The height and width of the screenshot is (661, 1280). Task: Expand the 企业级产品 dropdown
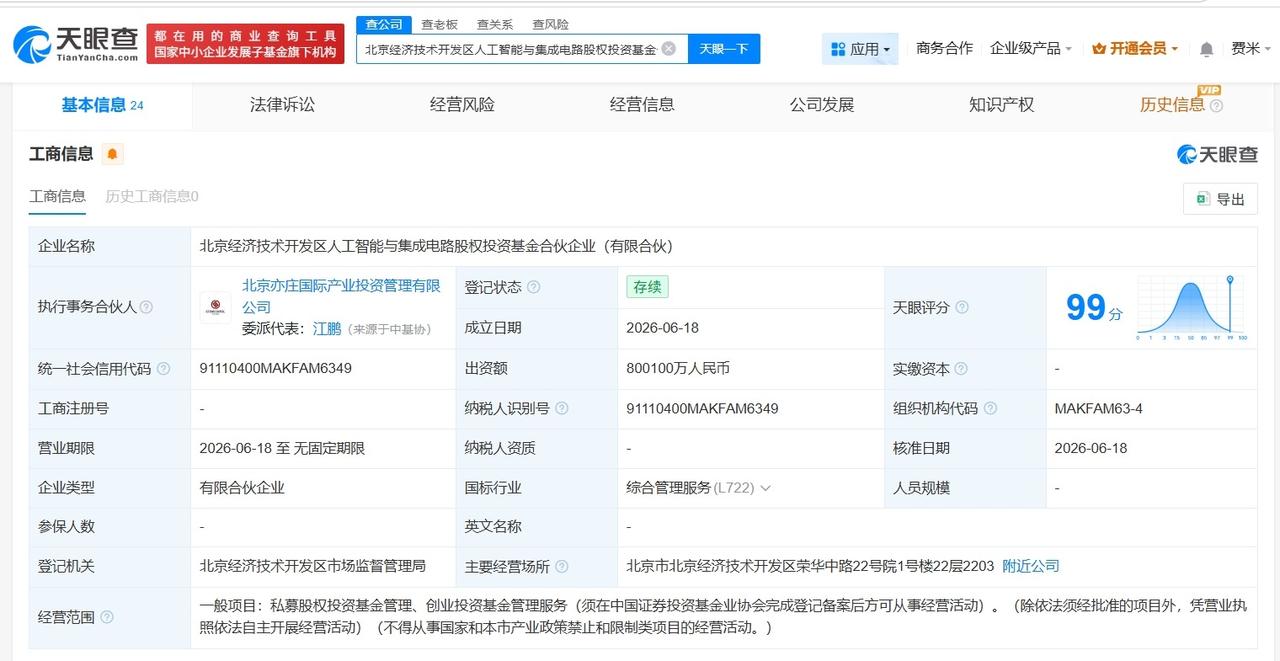1031,48
